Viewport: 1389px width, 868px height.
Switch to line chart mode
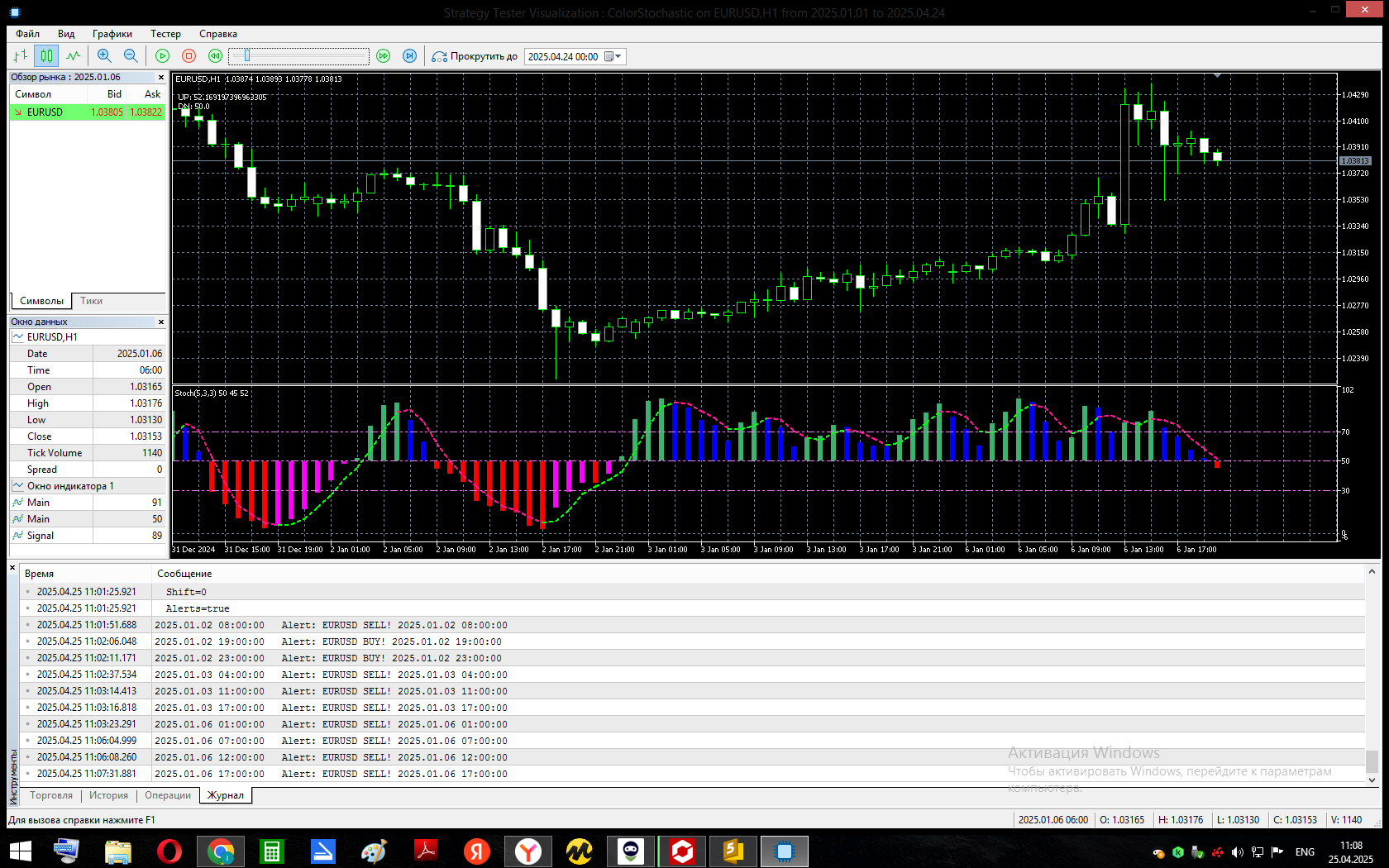pyautogui.click(x=74, y=56)
